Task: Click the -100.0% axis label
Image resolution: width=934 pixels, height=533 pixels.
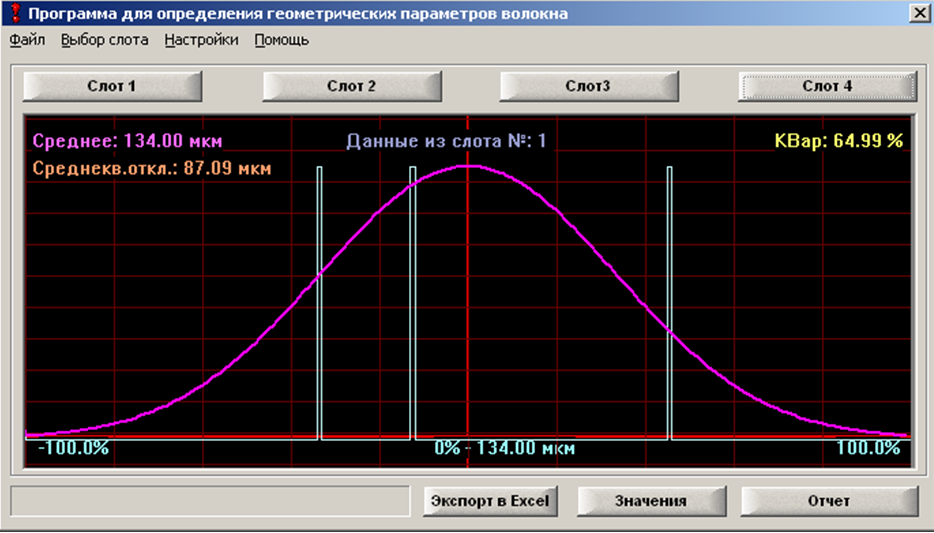Action: click(74, 448)
